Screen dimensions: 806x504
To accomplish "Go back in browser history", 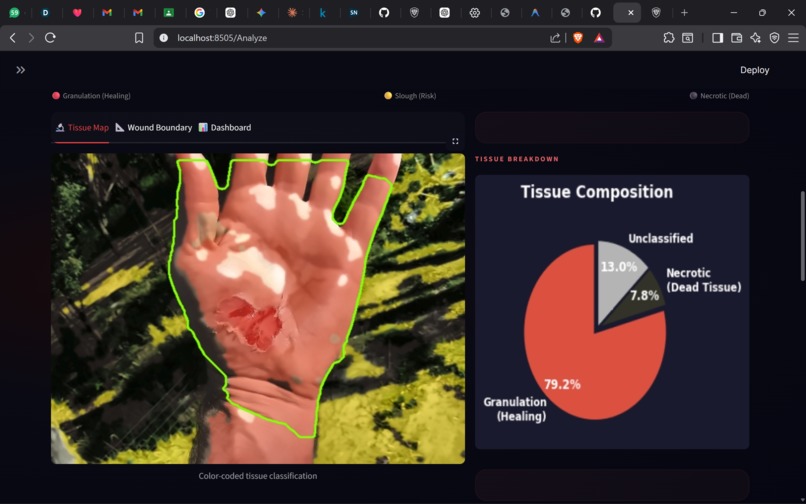I will point(13,38).
